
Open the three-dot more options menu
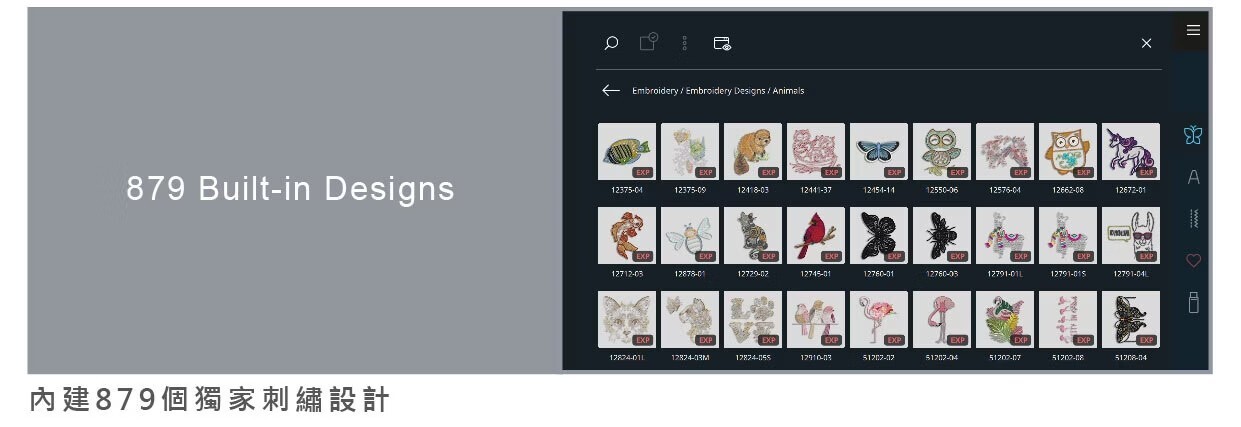tap(685, 43)
